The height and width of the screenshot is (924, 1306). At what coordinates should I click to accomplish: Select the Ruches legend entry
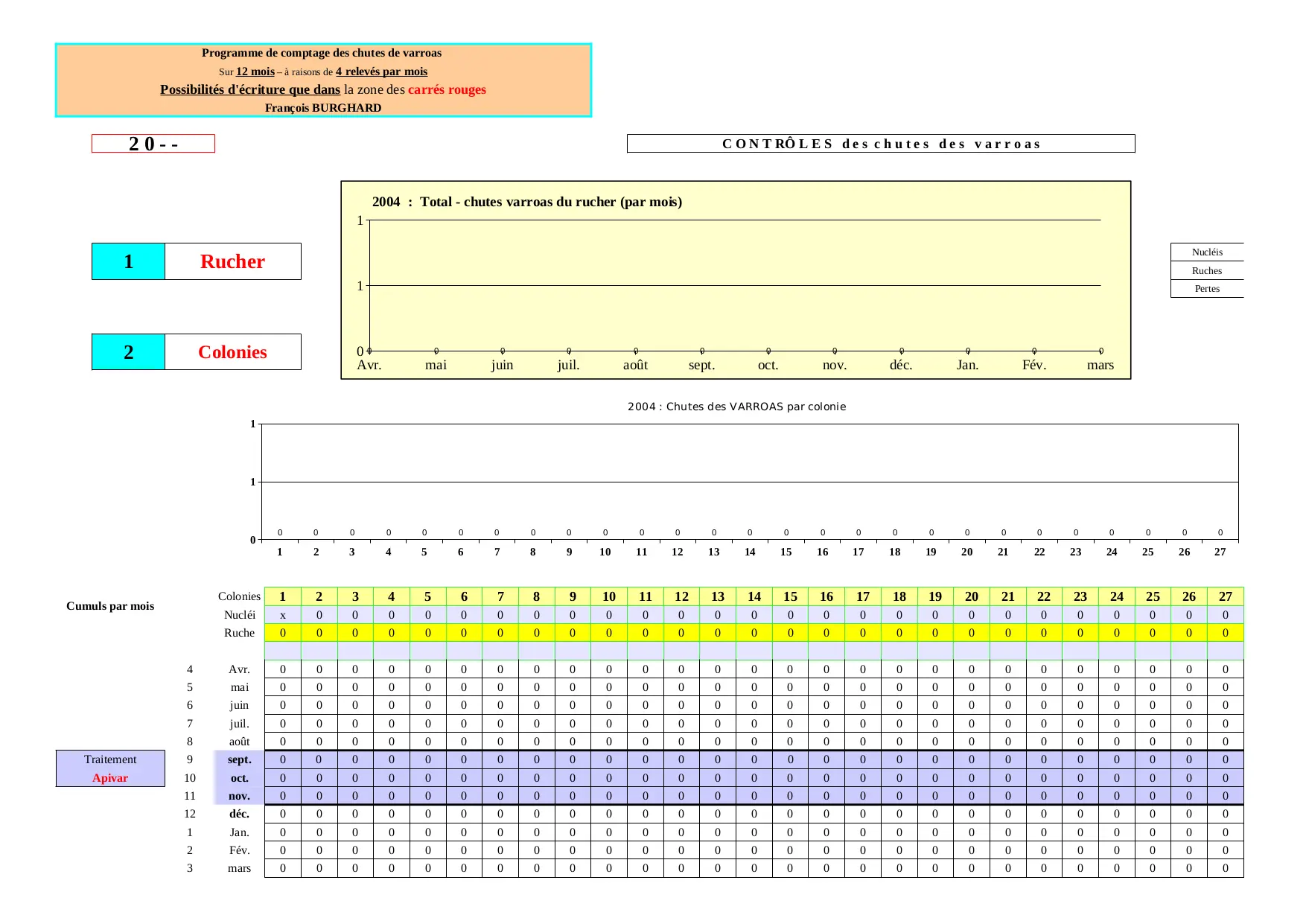click(1206, 271)
